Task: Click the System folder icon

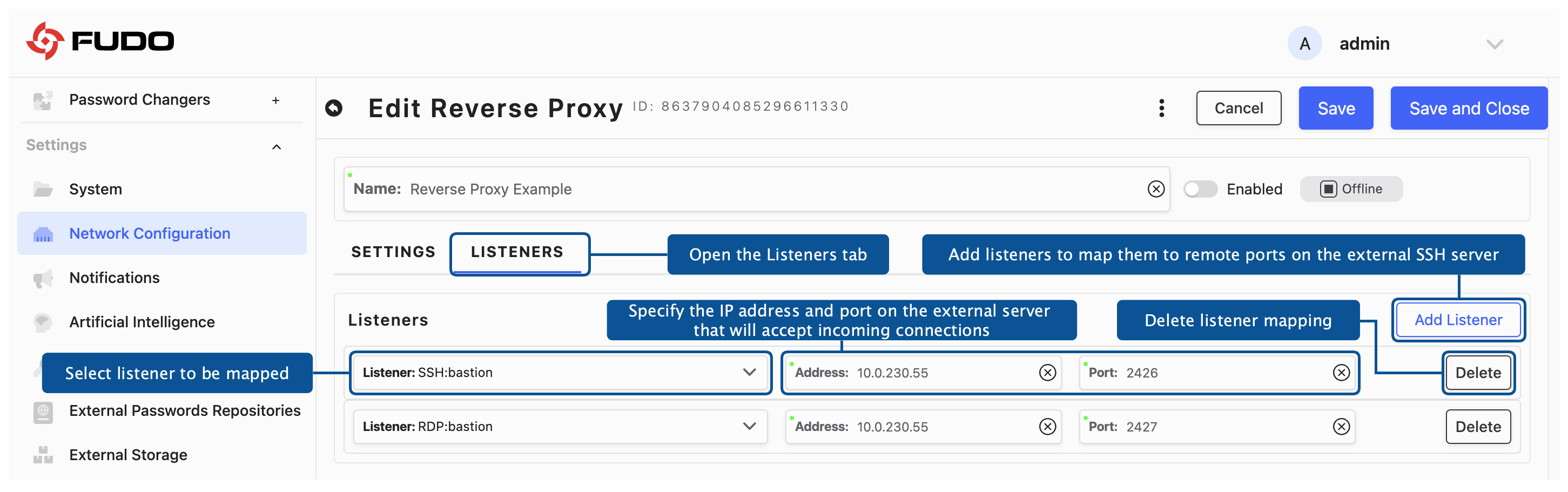Action: [42, 189]
